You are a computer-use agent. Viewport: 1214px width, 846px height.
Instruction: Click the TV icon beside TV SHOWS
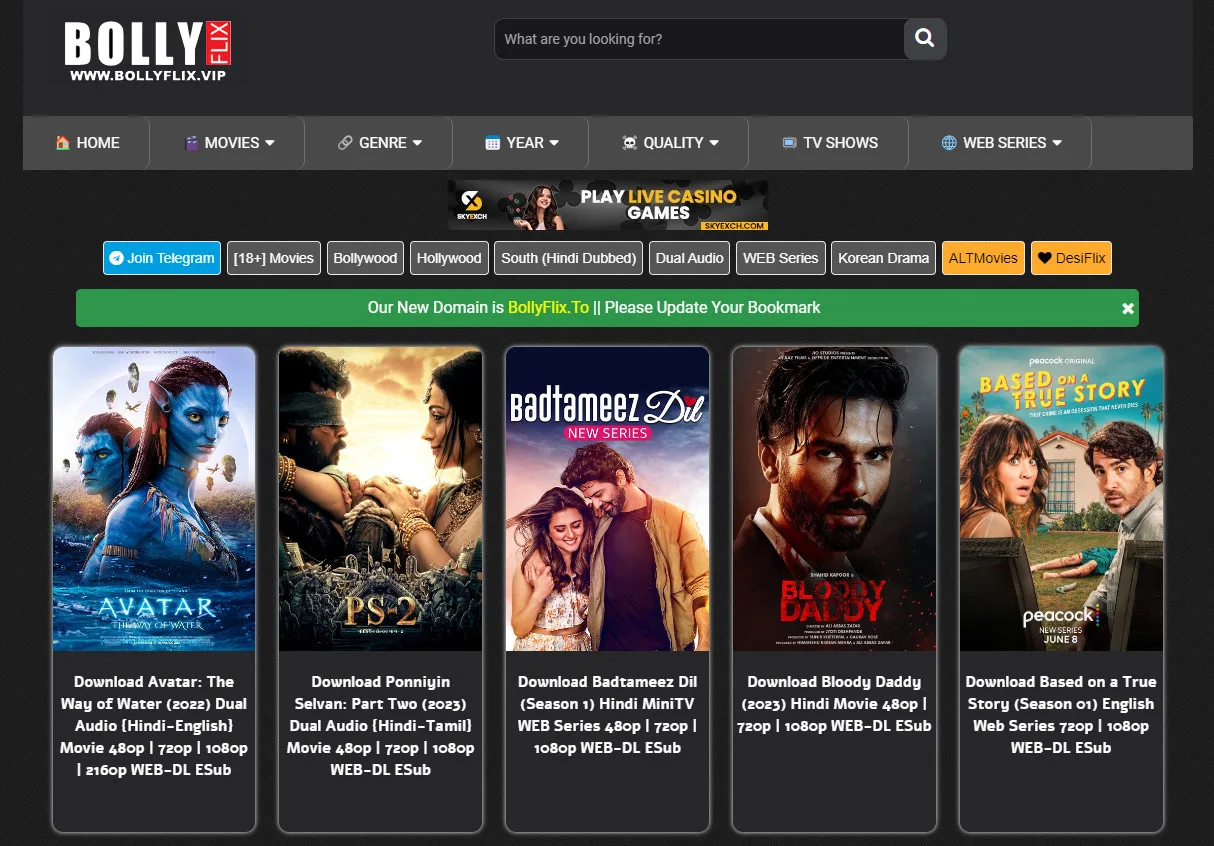[792, 142]
